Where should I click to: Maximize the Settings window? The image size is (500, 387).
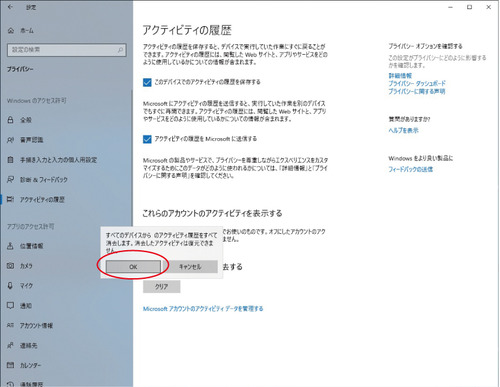pyautogui.click(x=470, y=7)
